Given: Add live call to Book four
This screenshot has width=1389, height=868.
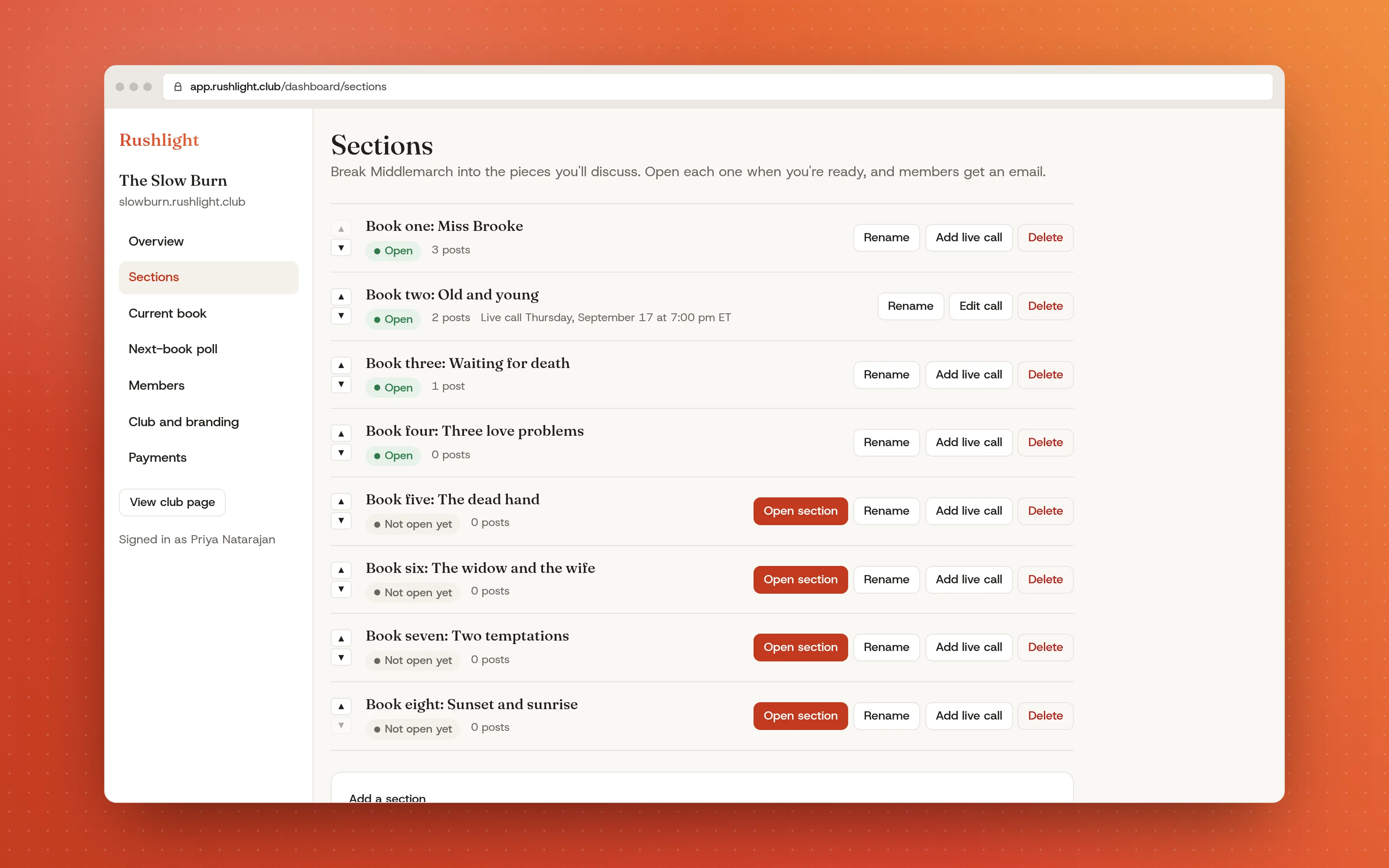Looking at the screenshot, I should coord(969,443).
